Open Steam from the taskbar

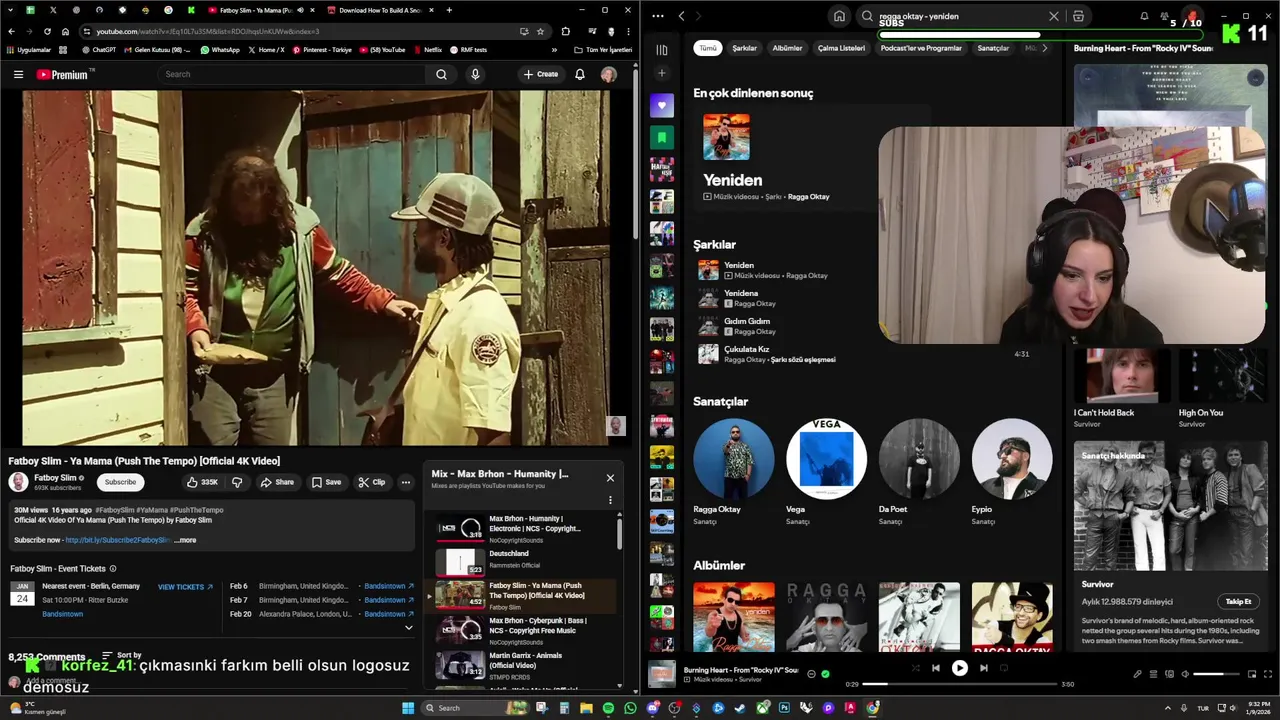(740, 708)
